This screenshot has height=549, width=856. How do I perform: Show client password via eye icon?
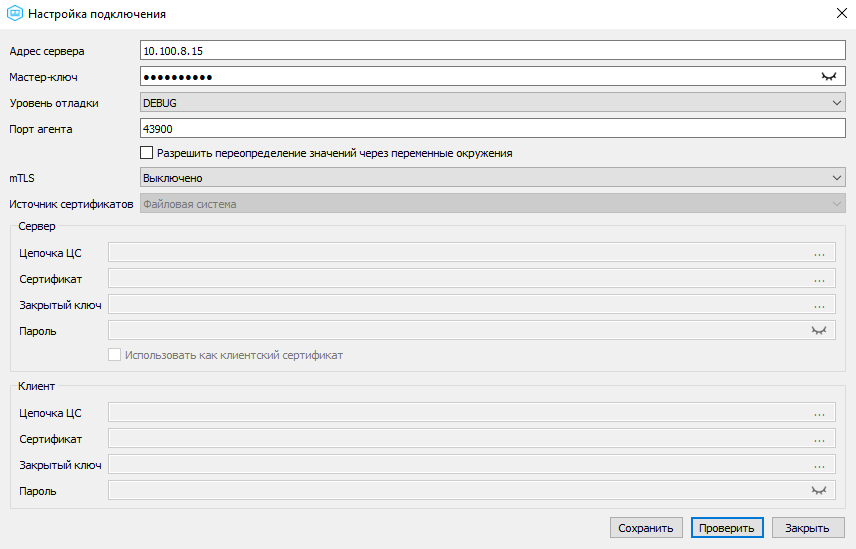[819, 491]
